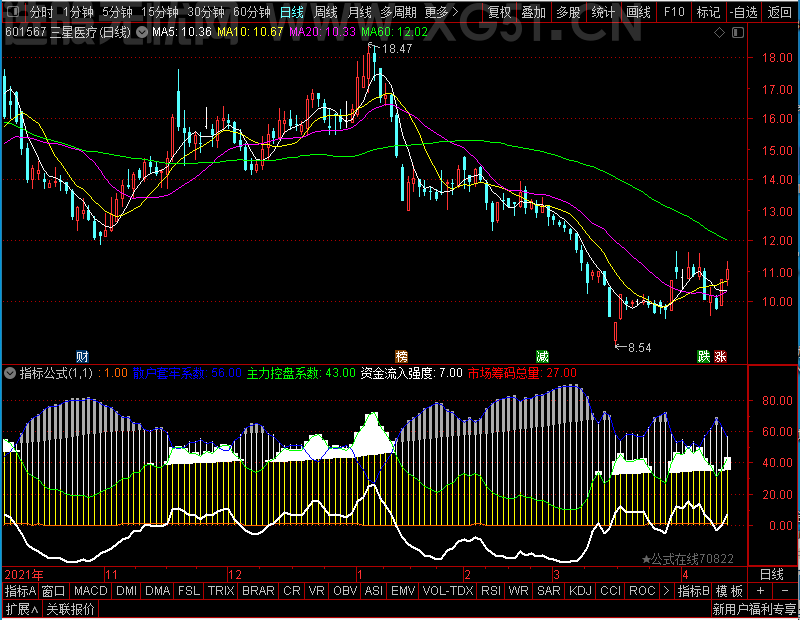The height and width of the screenshot is (620, 800).
Task: Click the 窗口 tab
Action: (54, 590)
